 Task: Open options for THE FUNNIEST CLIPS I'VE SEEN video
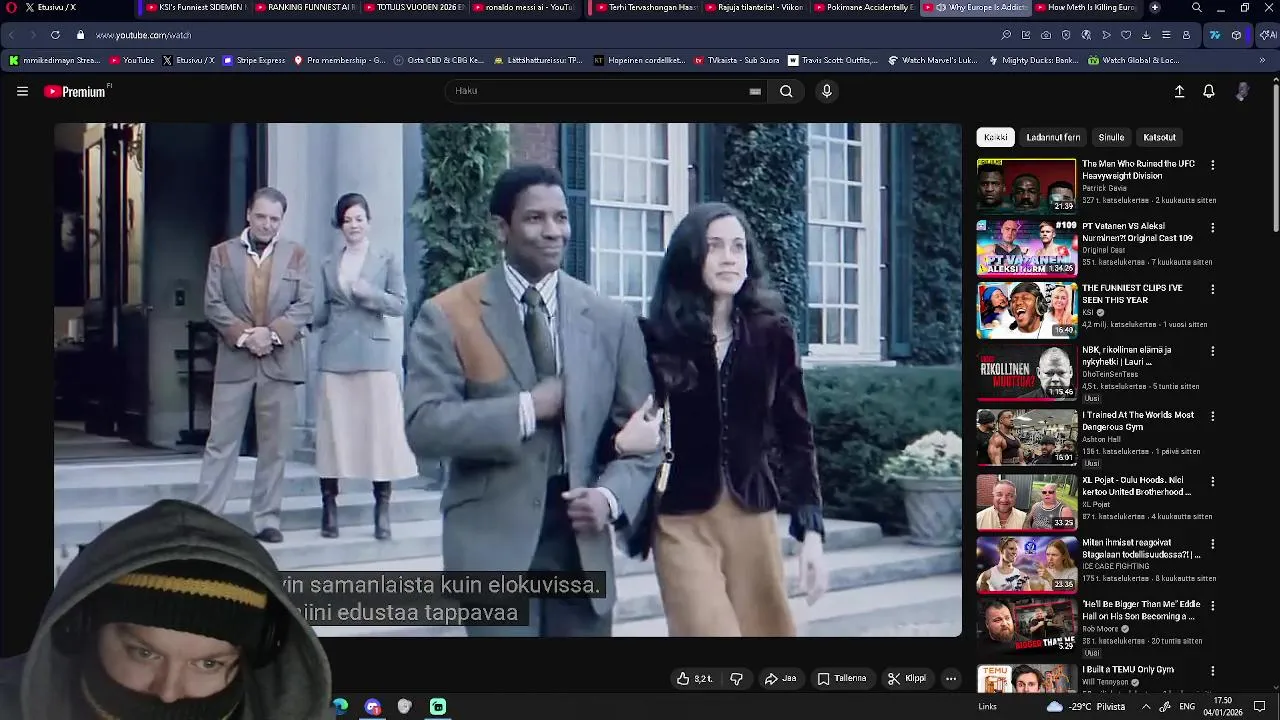point(1212,289)
